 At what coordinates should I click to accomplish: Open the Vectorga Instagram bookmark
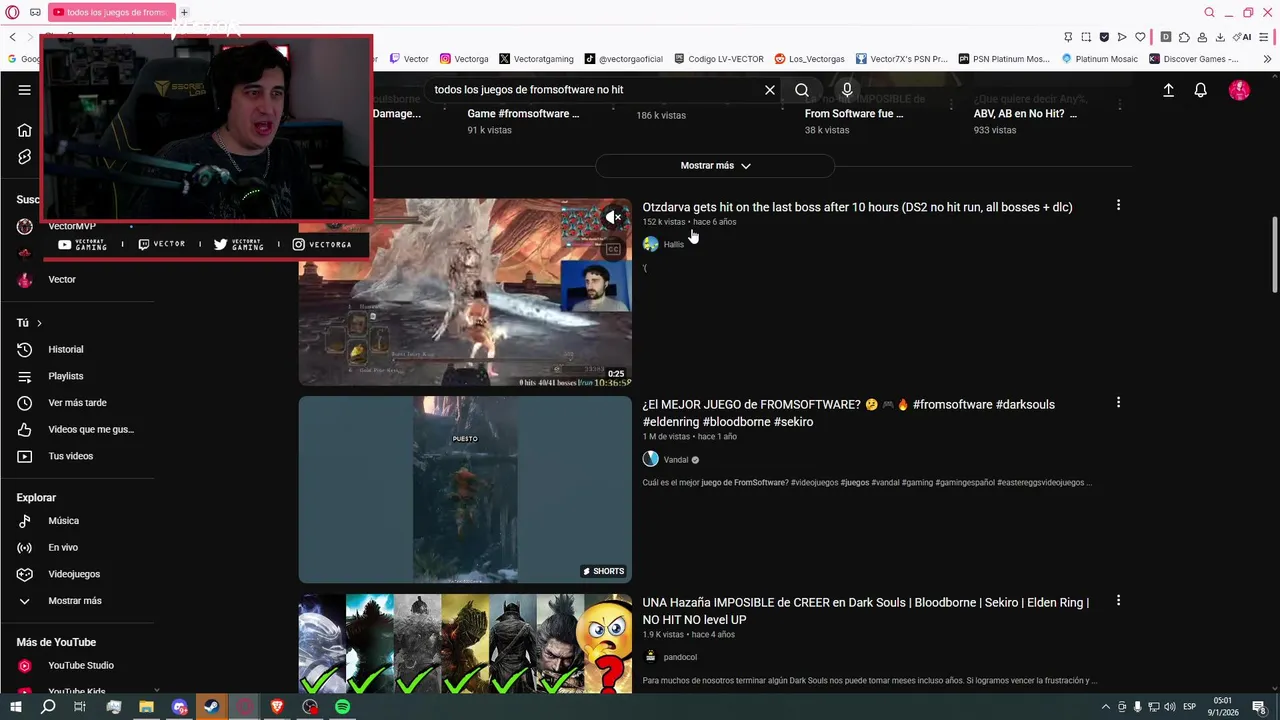(464, 59)
